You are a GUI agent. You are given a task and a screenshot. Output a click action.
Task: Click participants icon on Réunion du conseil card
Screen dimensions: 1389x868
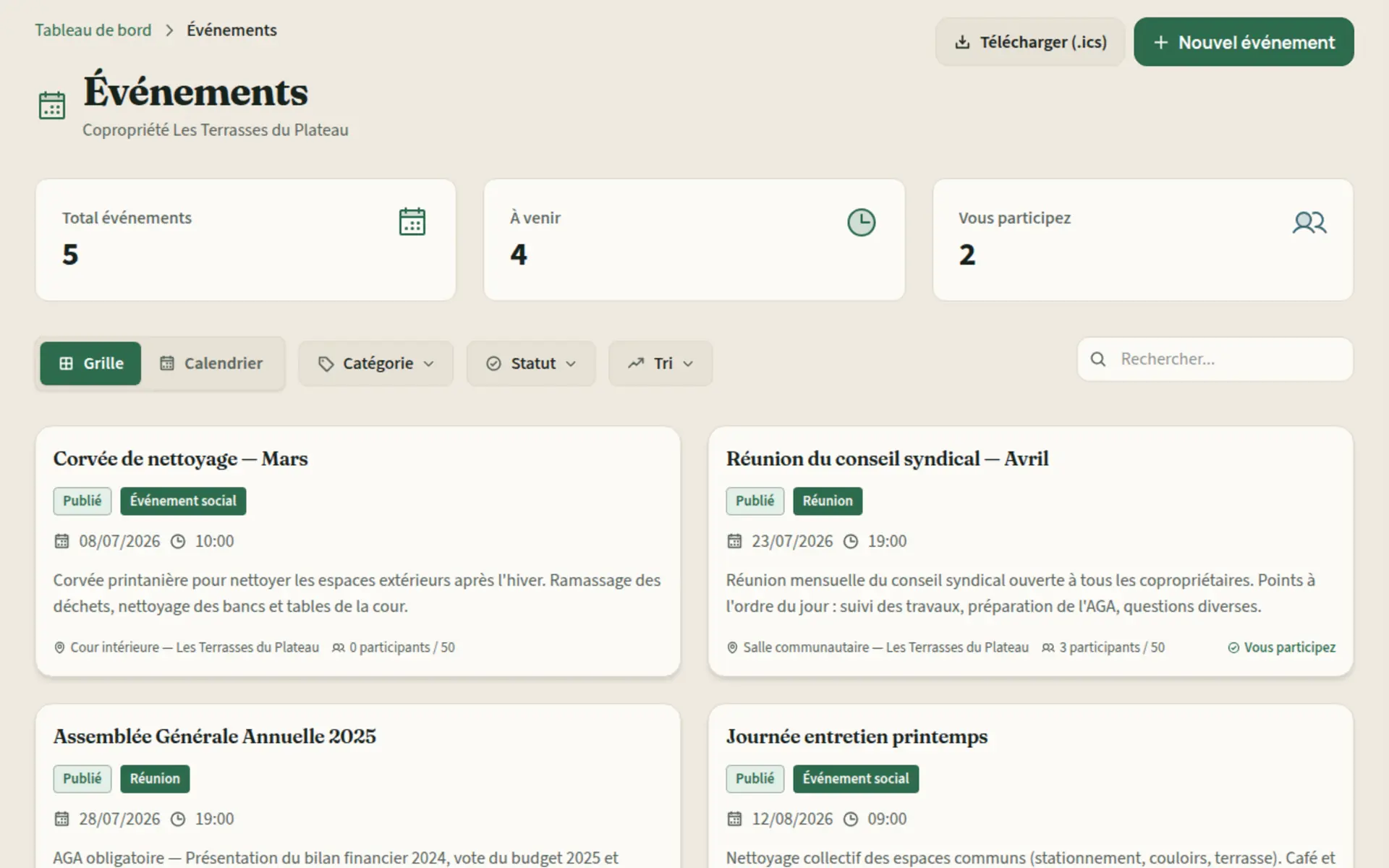pyautogui.click(x=1048, y=647)
